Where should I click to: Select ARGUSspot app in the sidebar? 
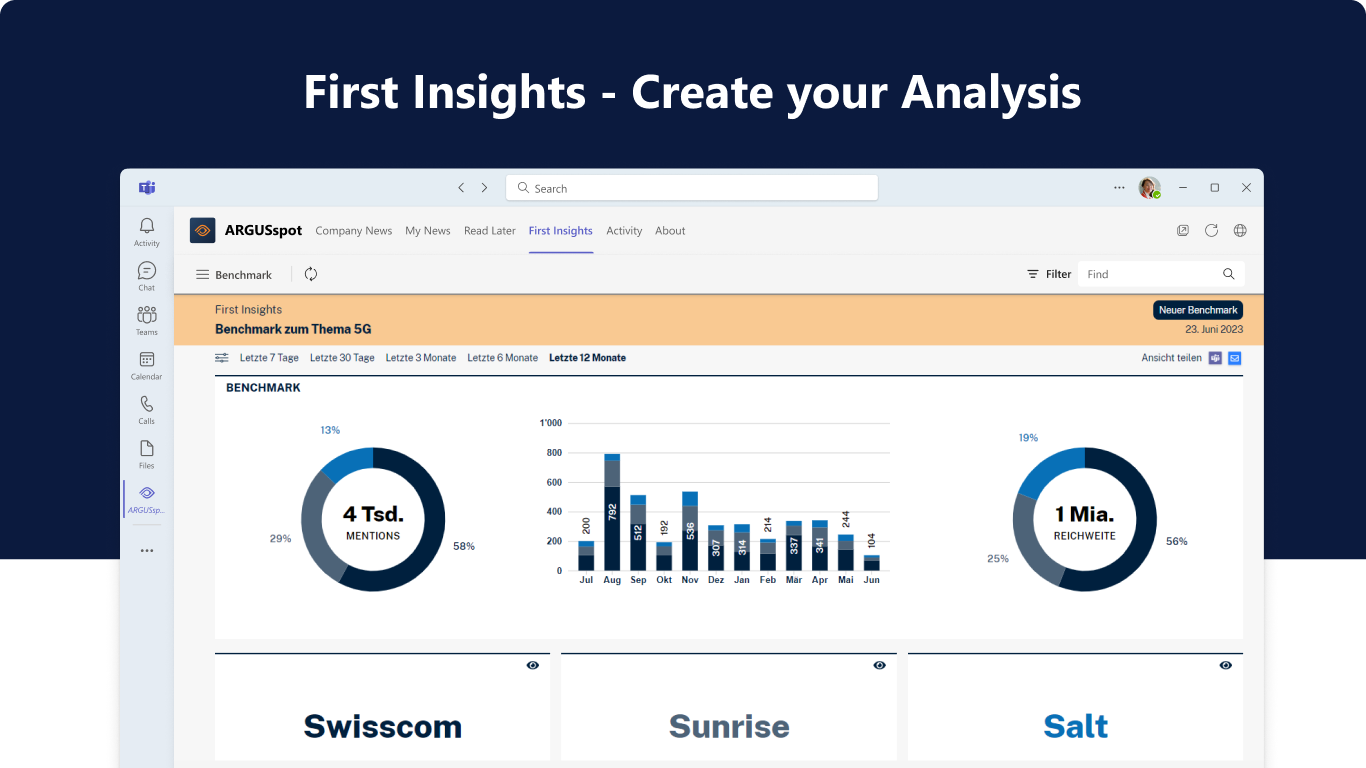point(147,499)
